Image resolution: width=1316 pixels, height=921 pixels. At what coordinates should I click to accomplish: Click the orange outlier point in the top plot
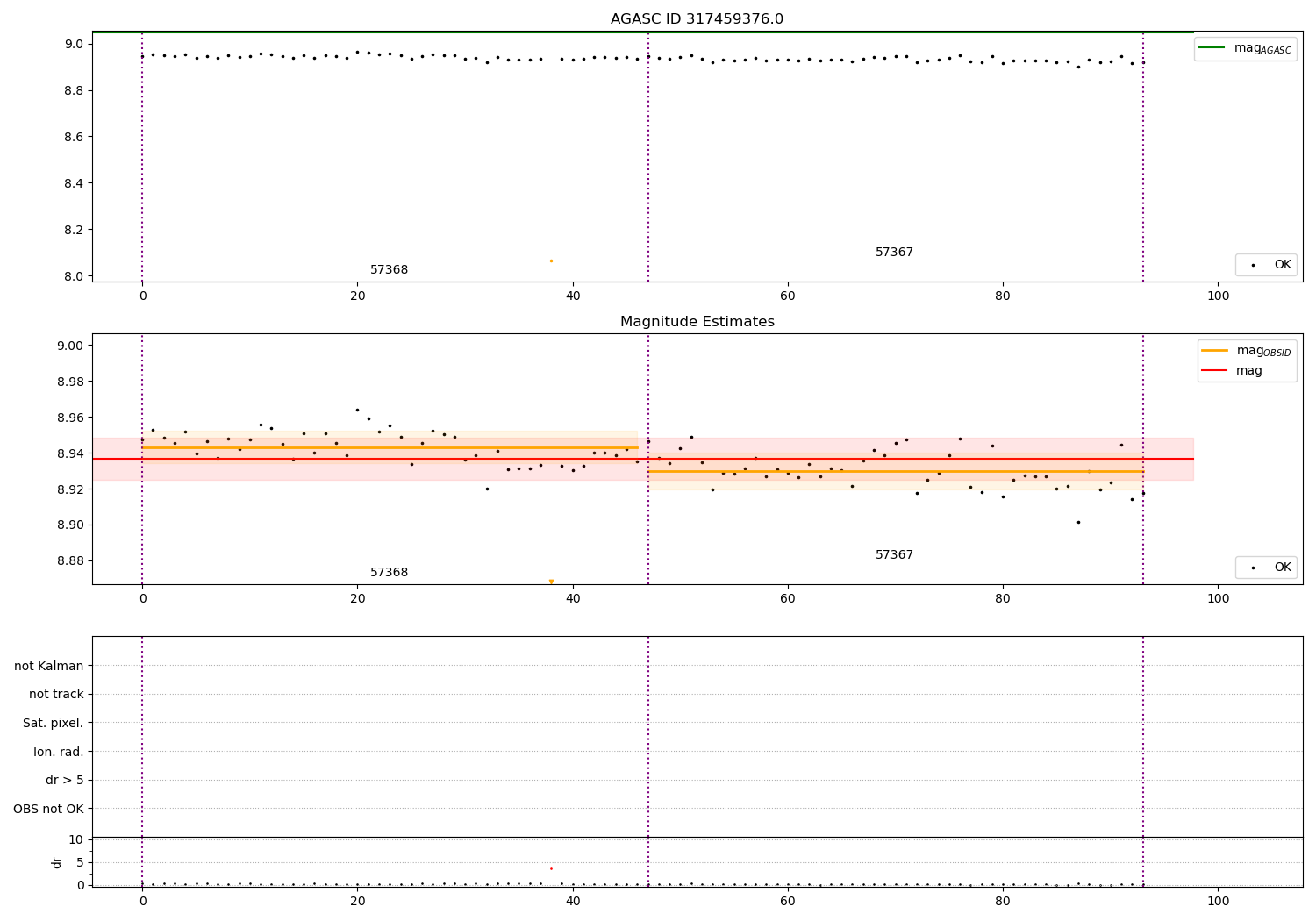551,261
